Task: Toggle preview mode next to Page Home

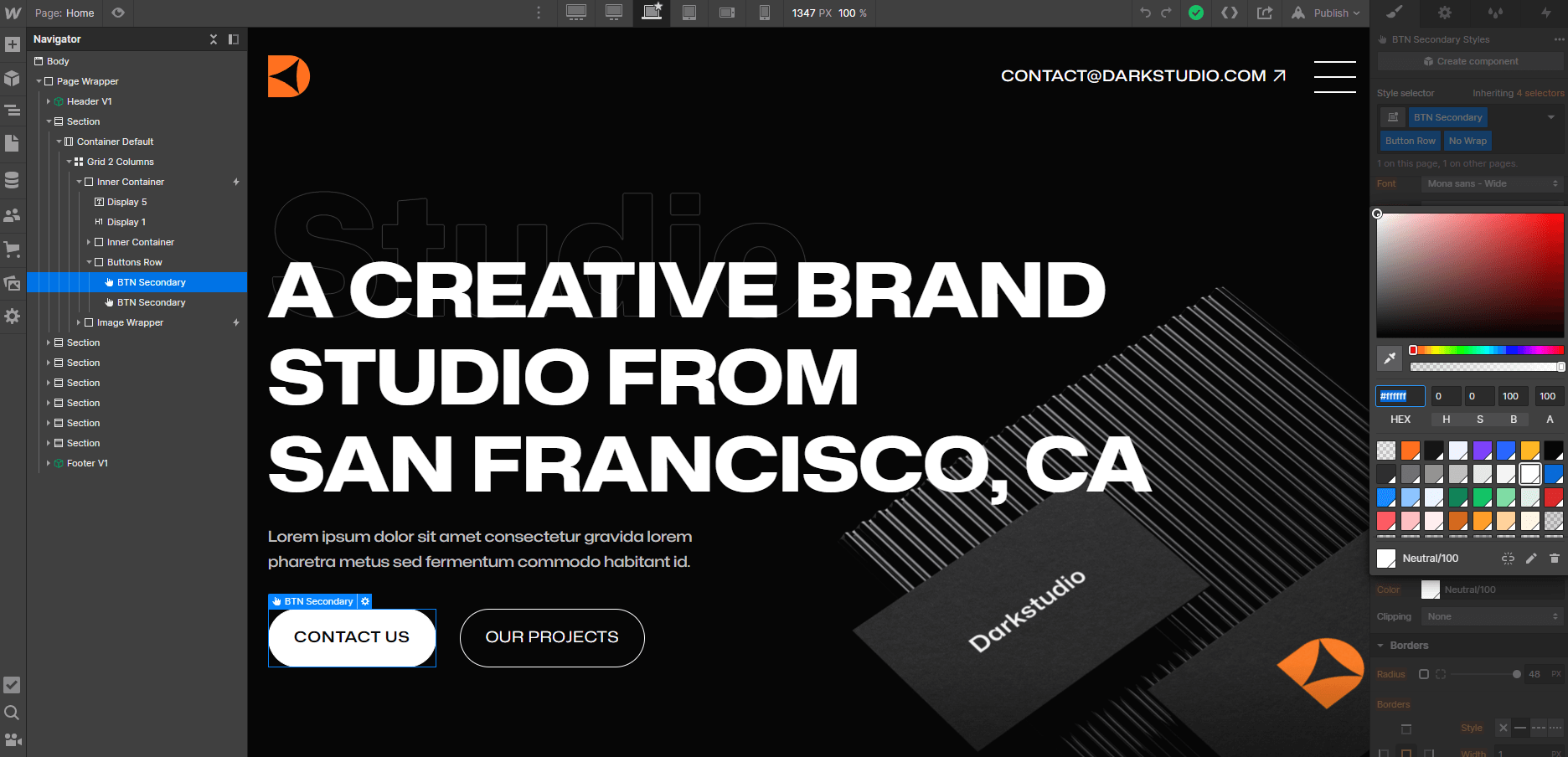Action: 117,13
